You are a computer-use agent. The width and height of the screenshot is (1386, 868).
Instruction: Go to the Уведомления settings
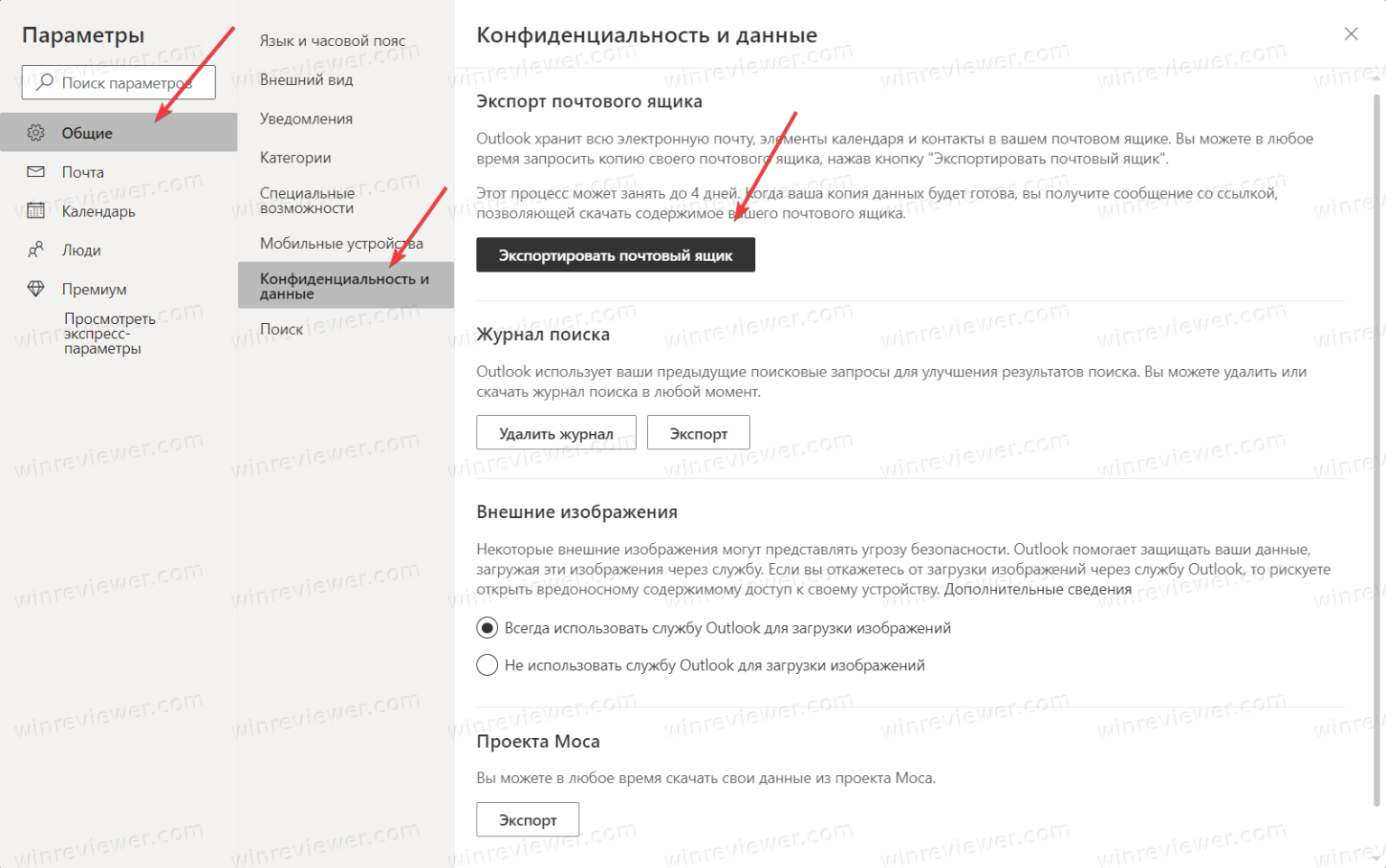(x=306, y=118)
